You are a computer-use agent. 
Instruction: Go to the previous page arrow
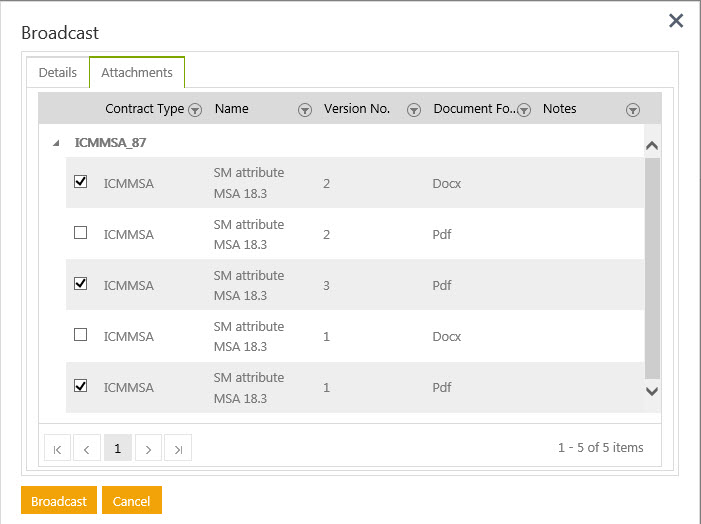[87, 449]
